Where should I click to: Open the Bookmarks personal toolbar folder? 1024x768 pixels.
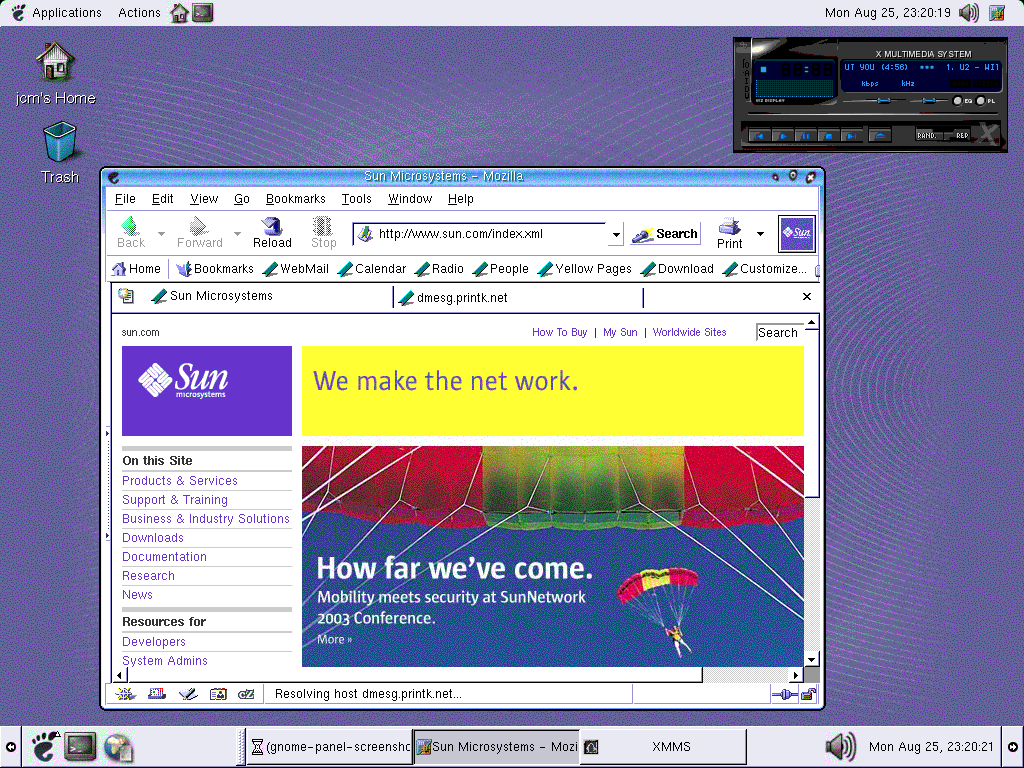click(x=216, y=268)
